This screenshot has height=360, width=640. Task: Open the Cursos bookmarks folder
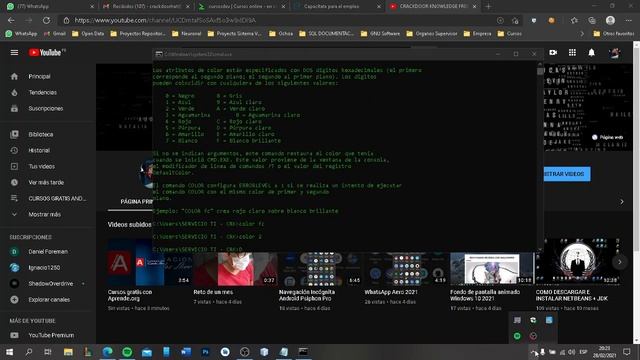point(509,33)
